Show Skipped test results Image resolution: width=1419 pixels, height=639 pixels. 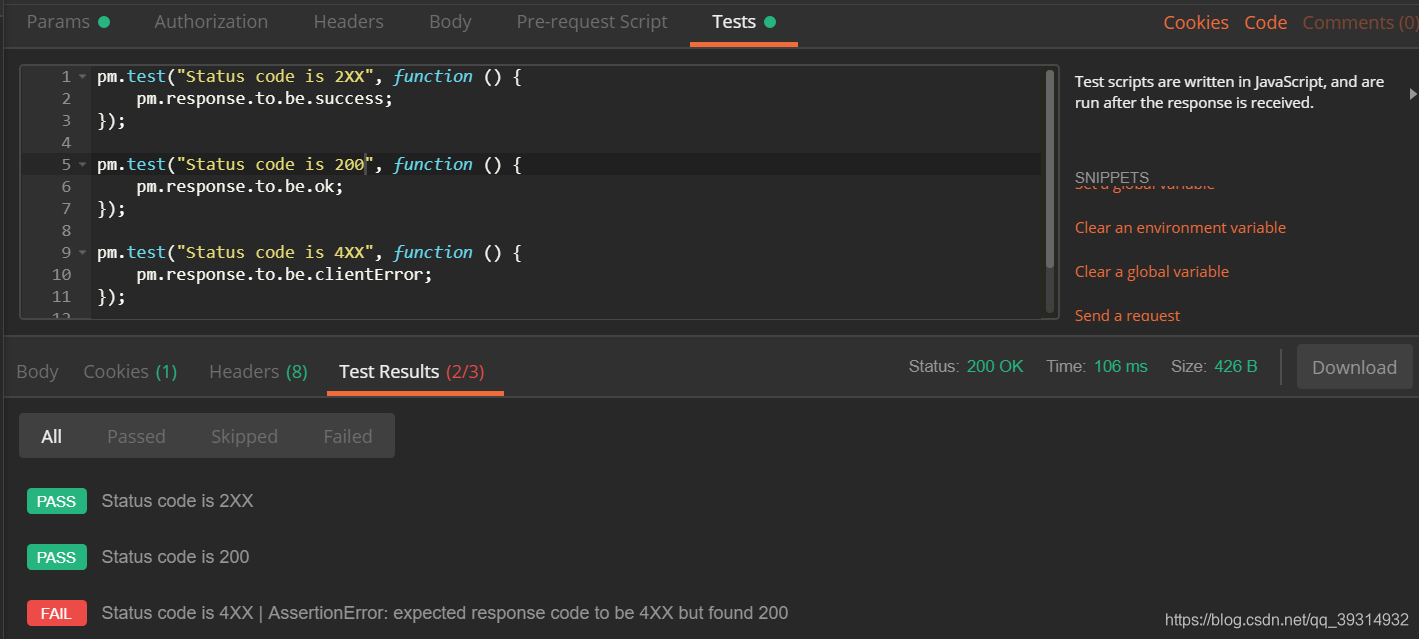point(244,437)
